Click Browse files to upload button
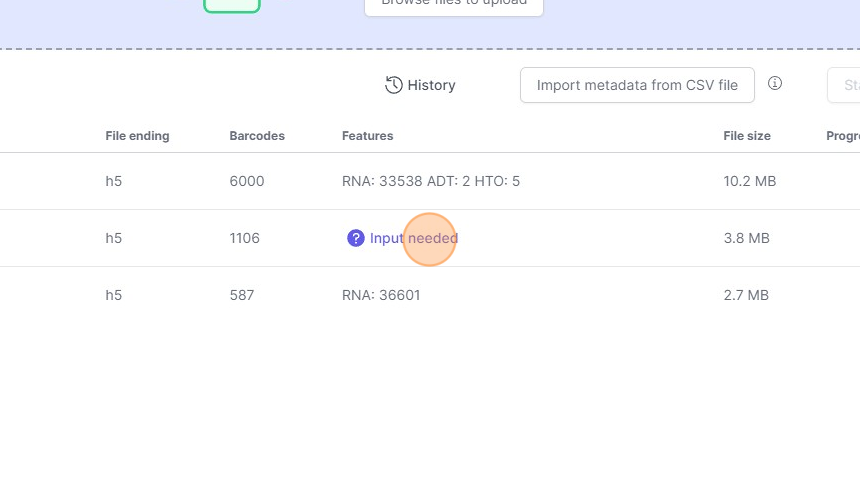Screen dimensions: 860x481 (x=454, y=6)
